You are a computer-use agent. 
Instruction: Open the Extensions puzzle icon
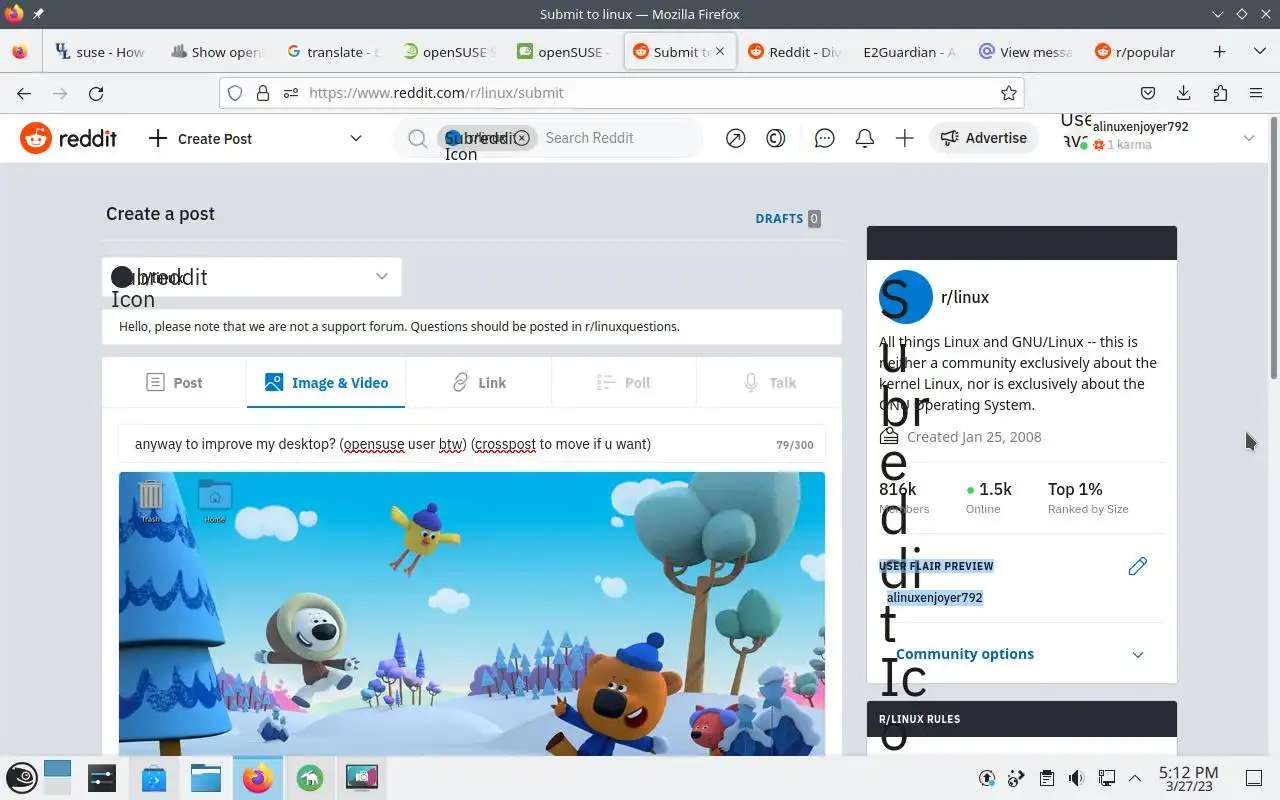(1220, 93)
